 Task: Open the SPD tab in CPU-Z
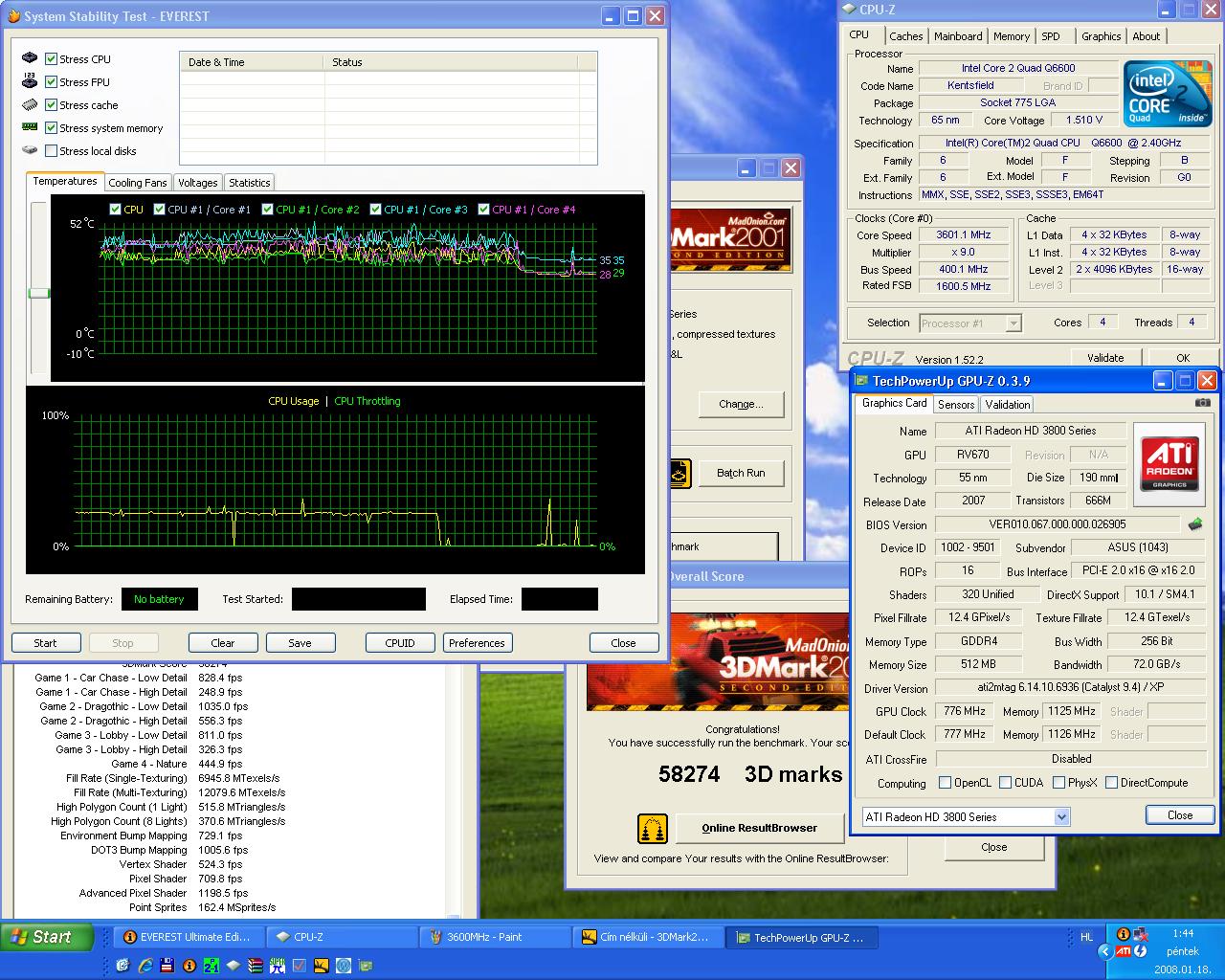tap(1051, 36)
